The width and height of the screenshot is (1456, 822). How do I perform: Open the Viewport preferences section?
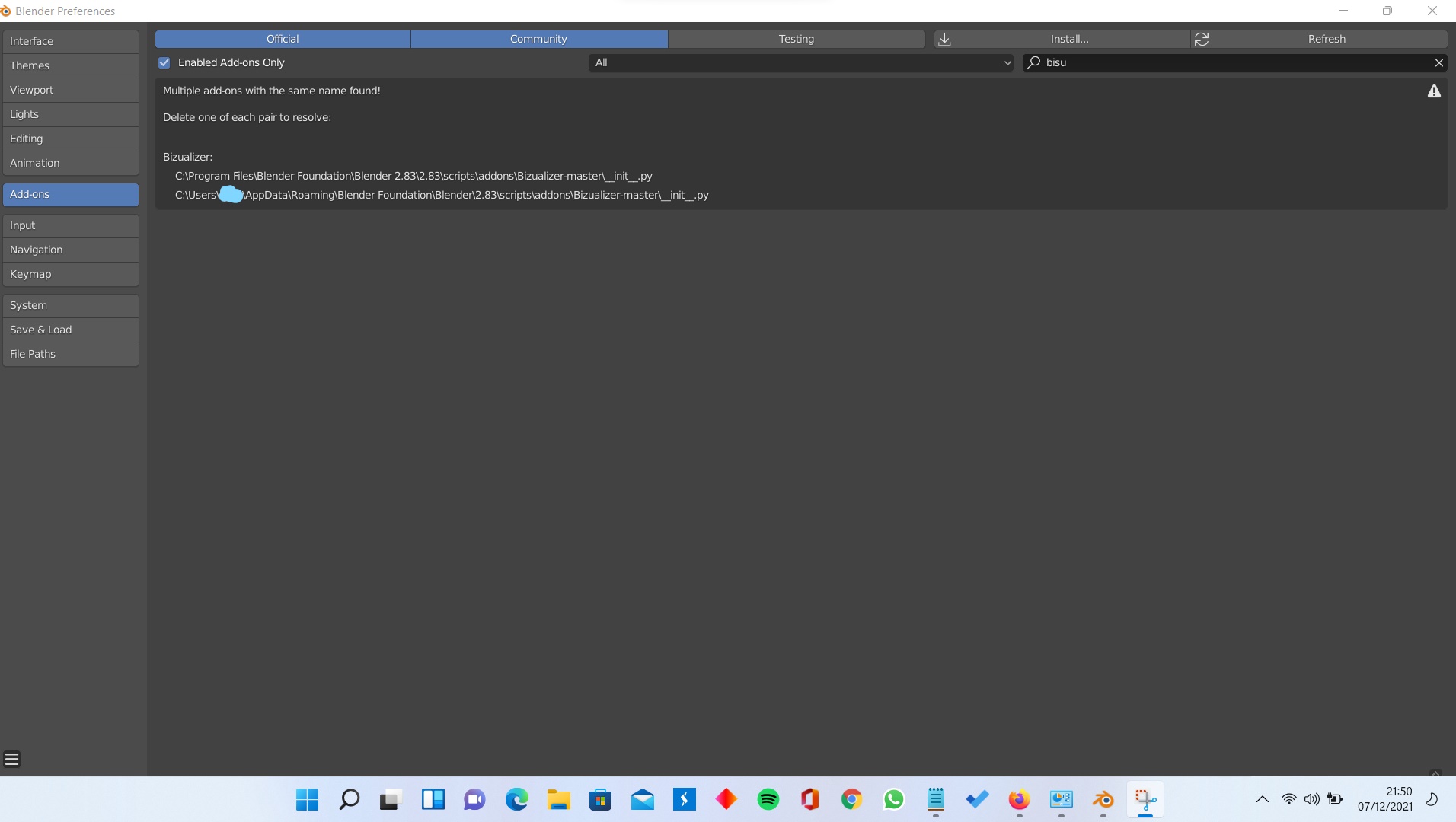[x=71, y=90]
